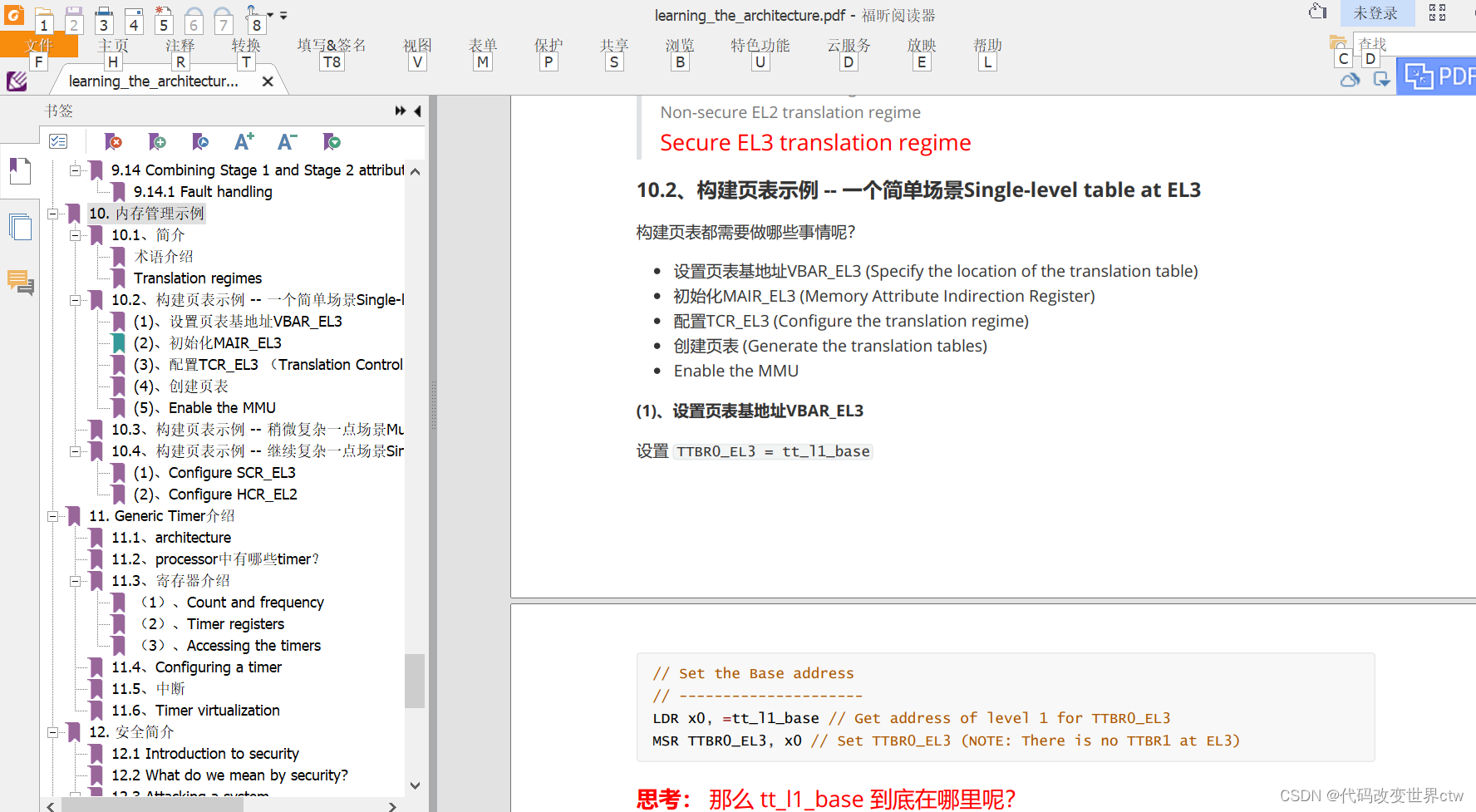Viewport: 1476px width, 812px height.
Task: Open the 云服务 cloud services tab
Action: pyautogui.click(x=849, y=45)
